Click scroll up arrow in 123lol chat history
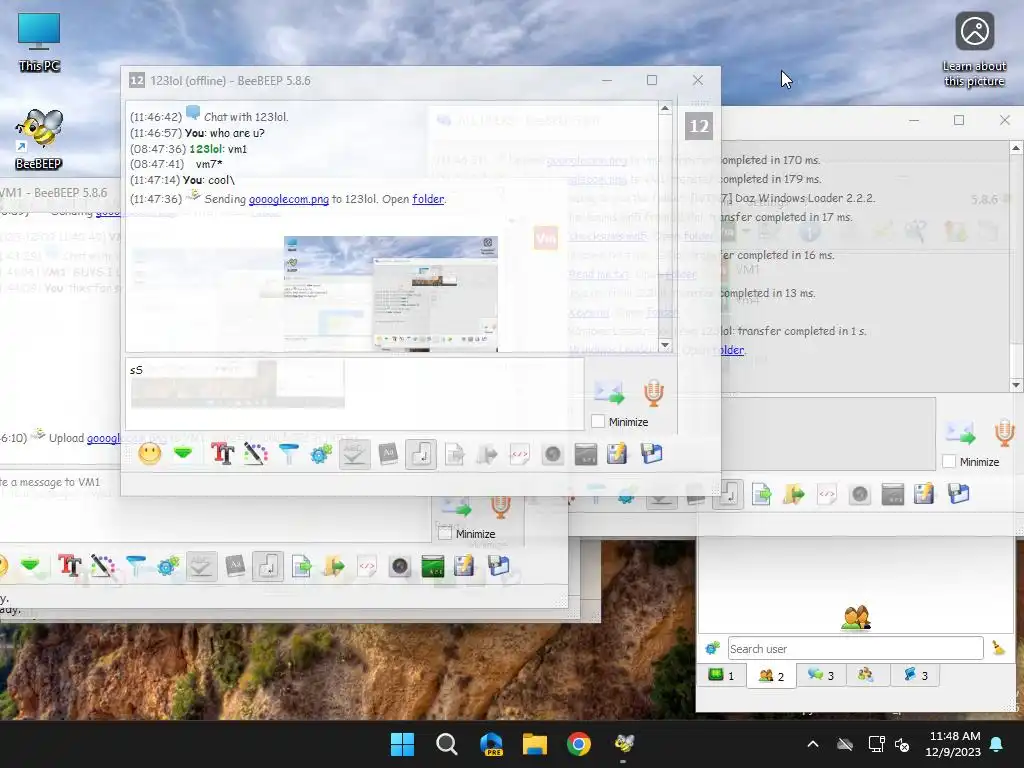 [665, 108]
